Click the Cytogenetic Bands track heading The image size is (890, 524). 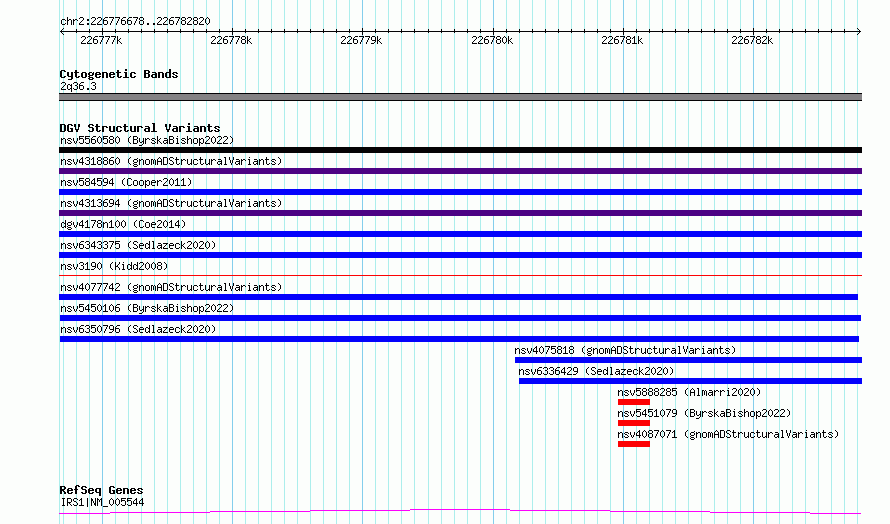click(x=119, y=74)
